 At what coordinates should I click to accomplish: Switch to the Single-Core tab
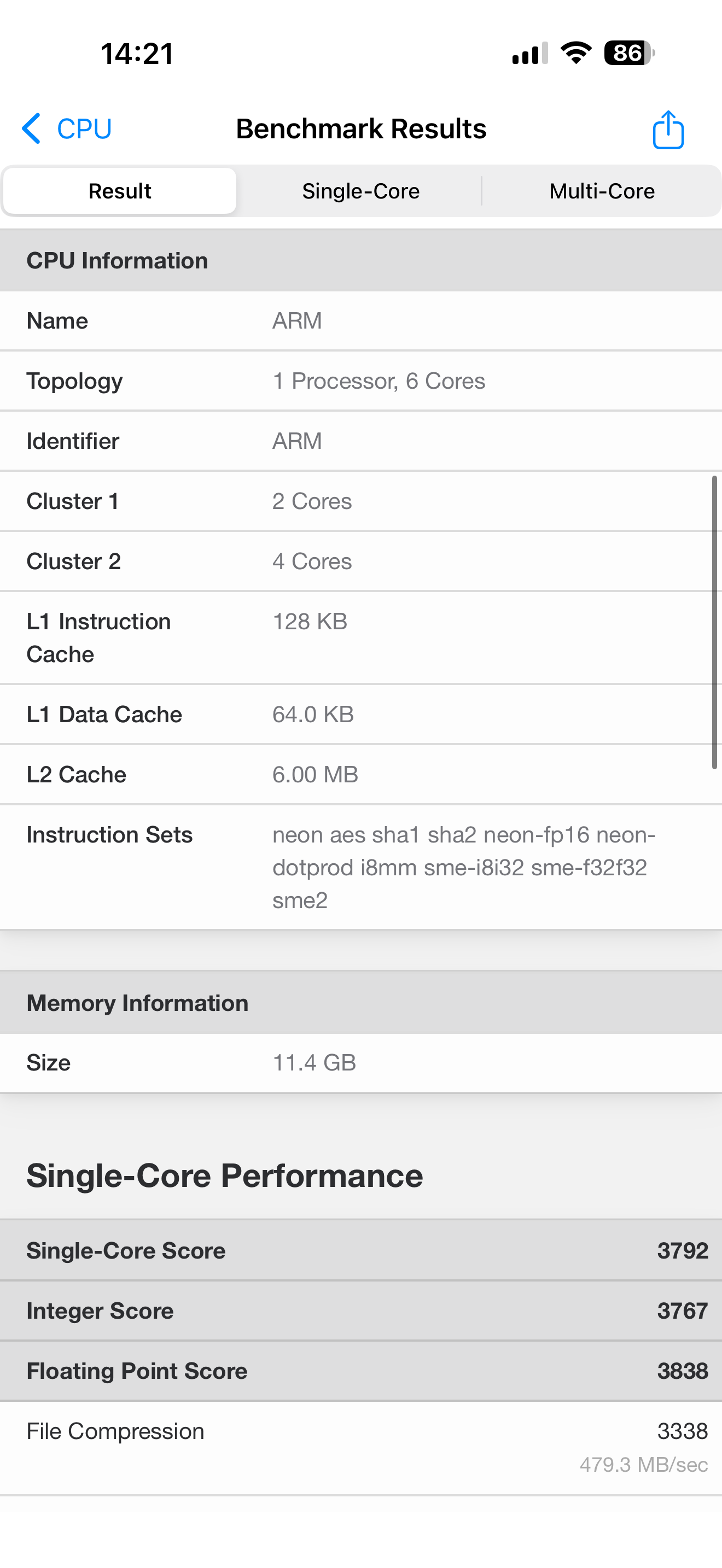[360, 191]
